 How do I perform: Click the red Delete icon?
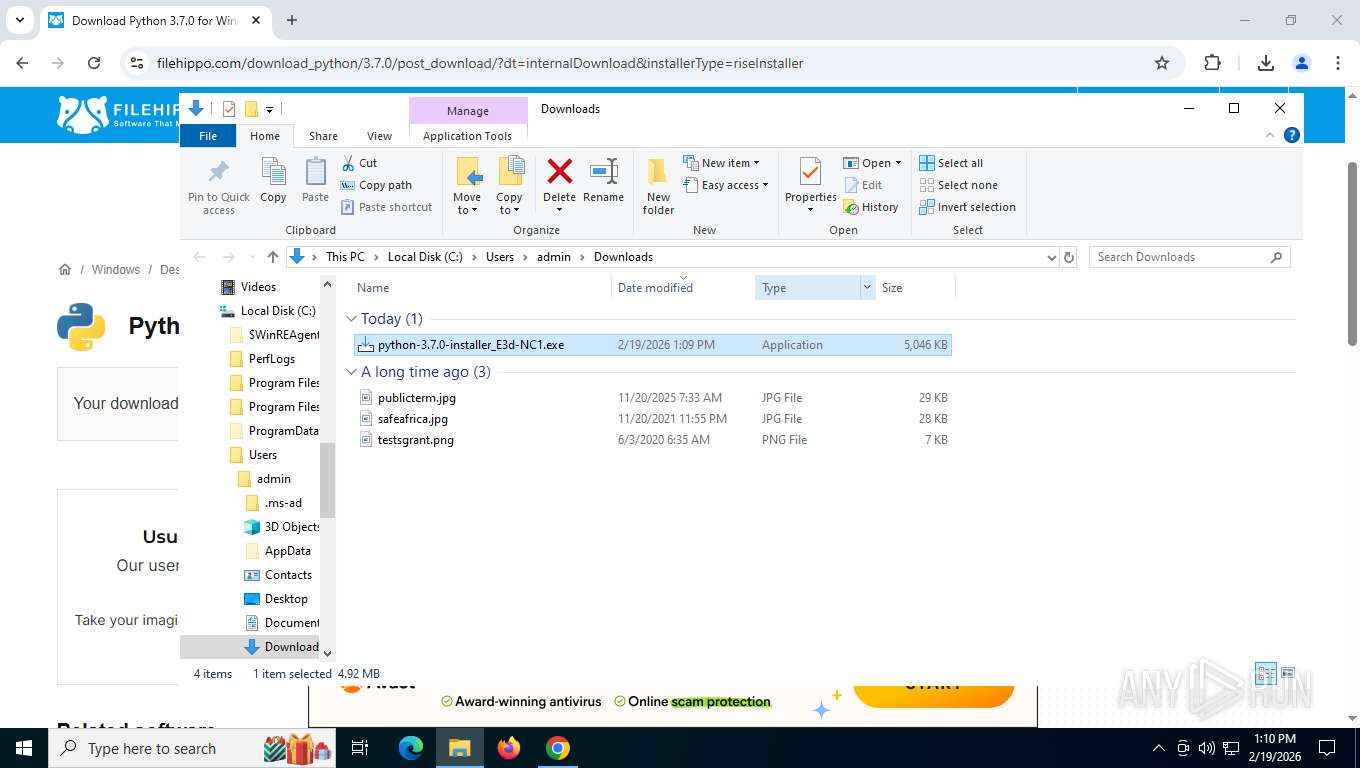point(560,171)
